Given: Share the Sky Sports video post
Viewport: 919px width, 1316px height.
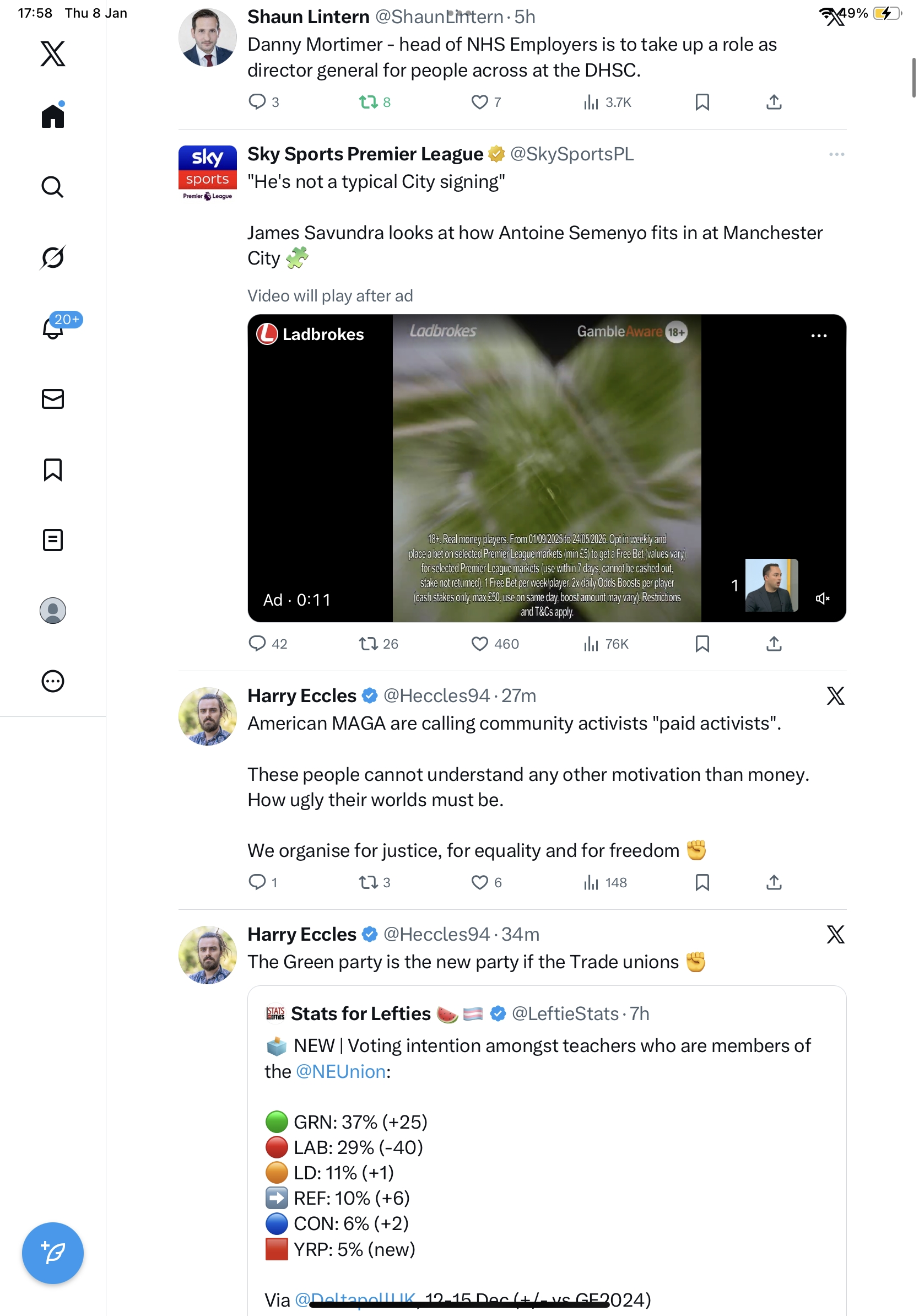Looking at the screenshot, I should [774, 644].
